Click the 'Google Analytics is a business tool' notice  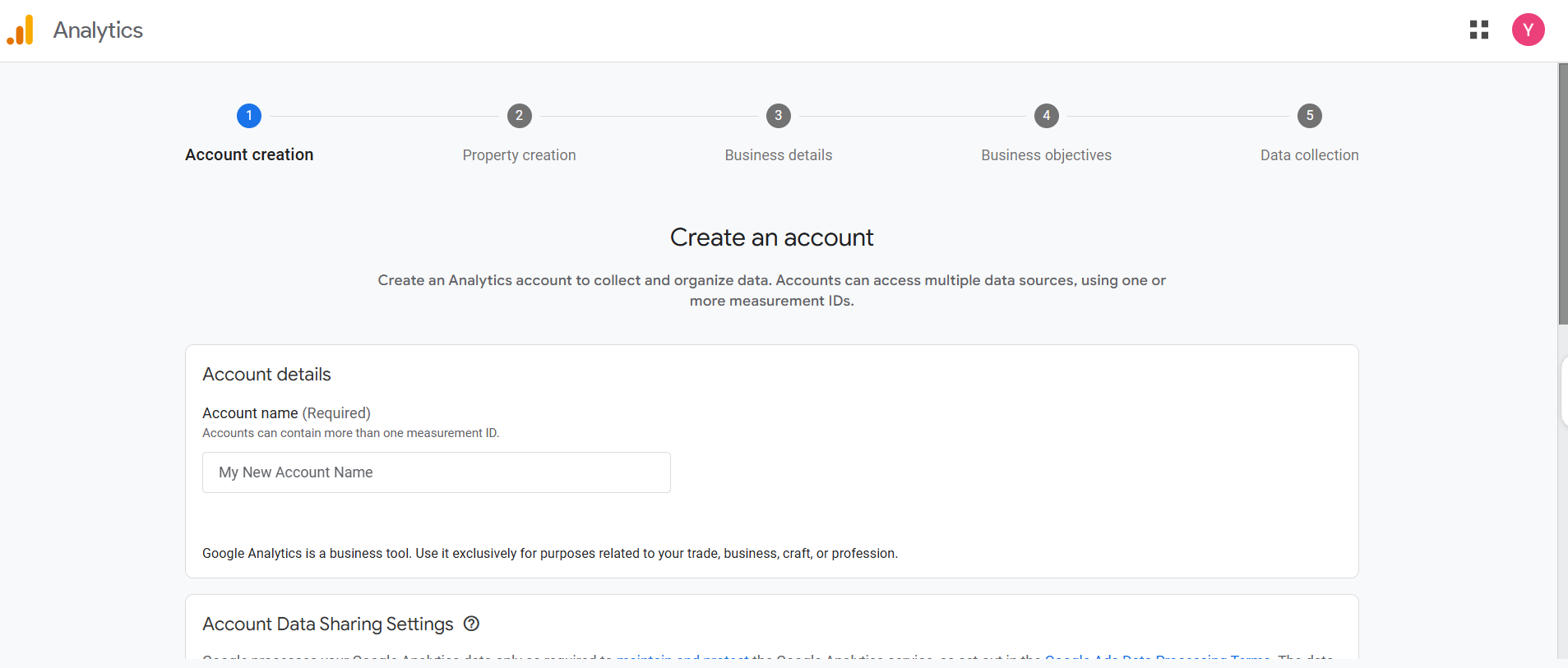549,554
